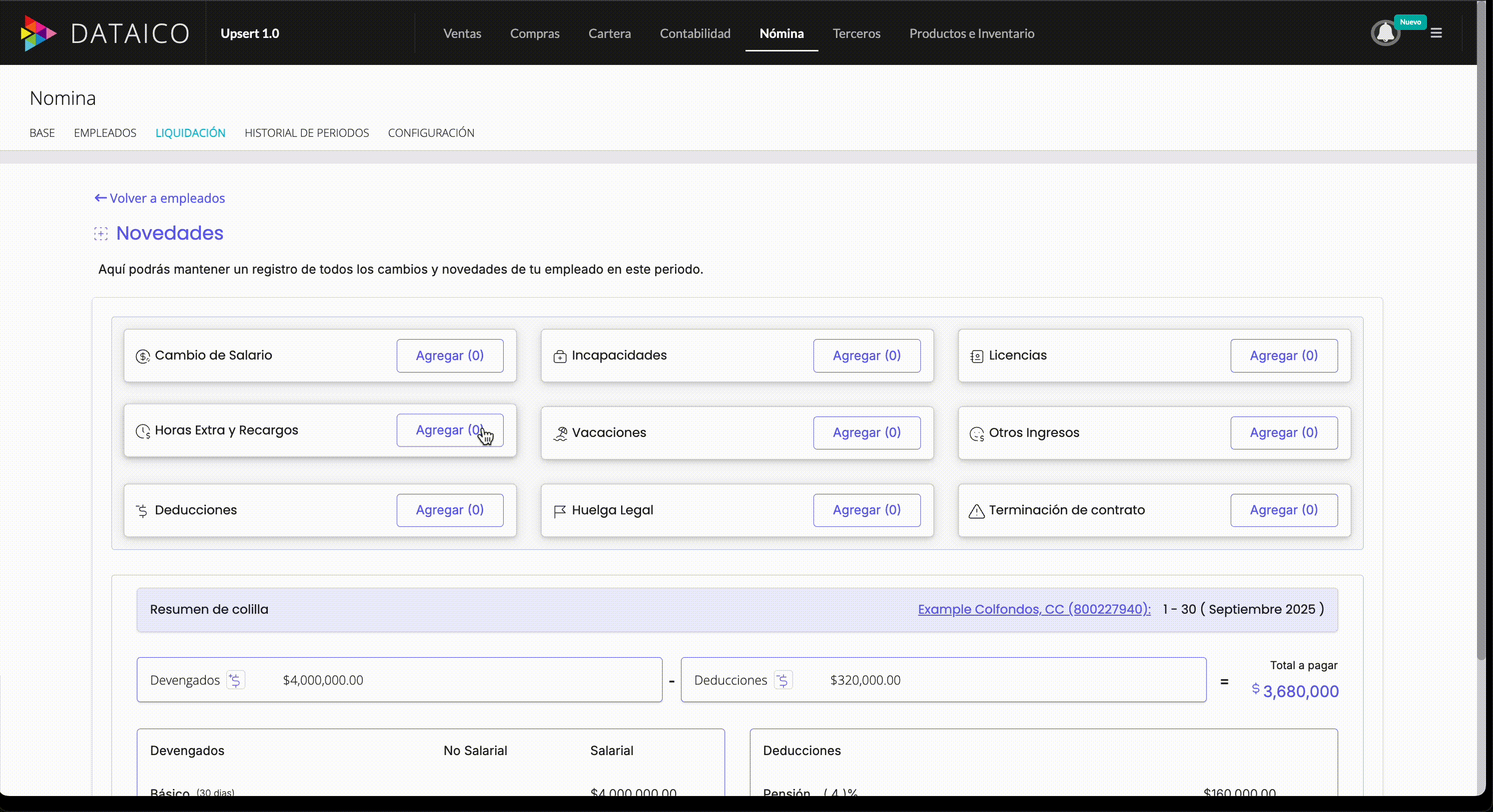The width and height of the screenshot is (1493, 812).
Task: Click the Salarial column header
Action: (x=612, y=751)
